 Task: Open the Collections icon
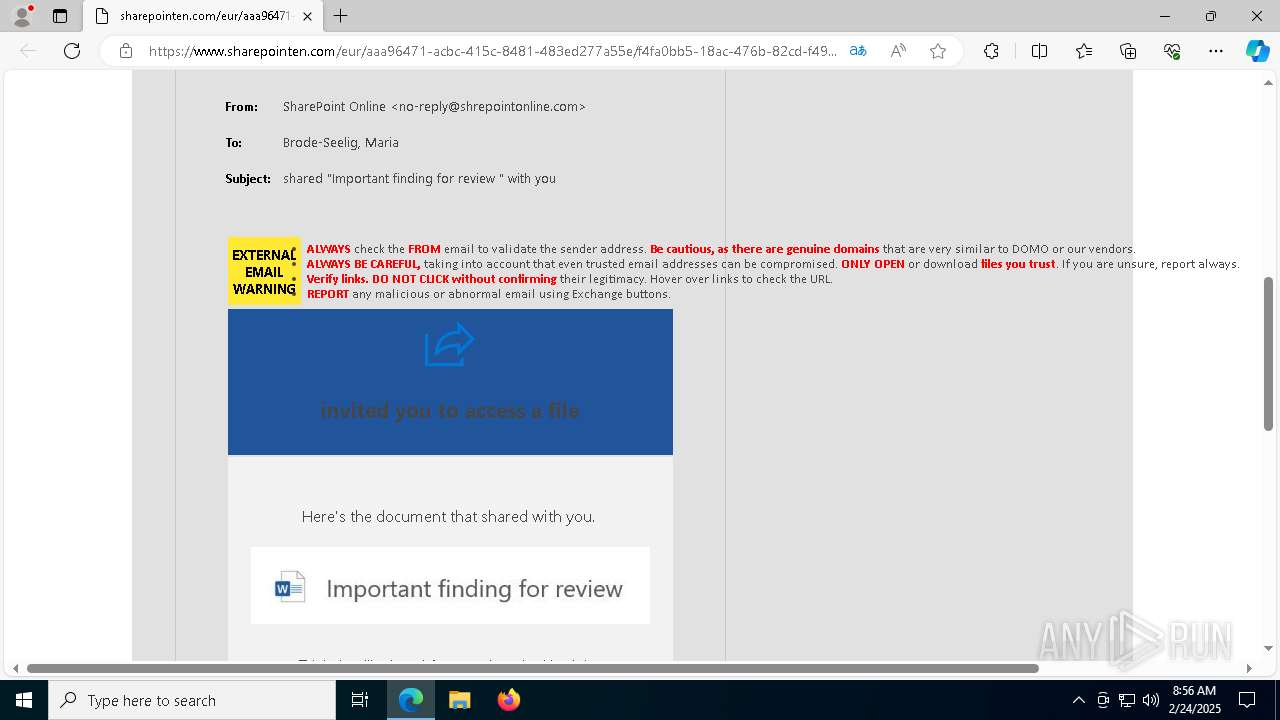pos(1128,51)
